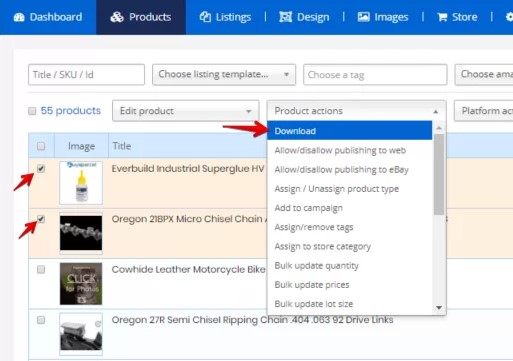Uncheck the Everbuild Industrial Superglue row checkbox
Screen dimensions: 513x361
coord(41,169)
